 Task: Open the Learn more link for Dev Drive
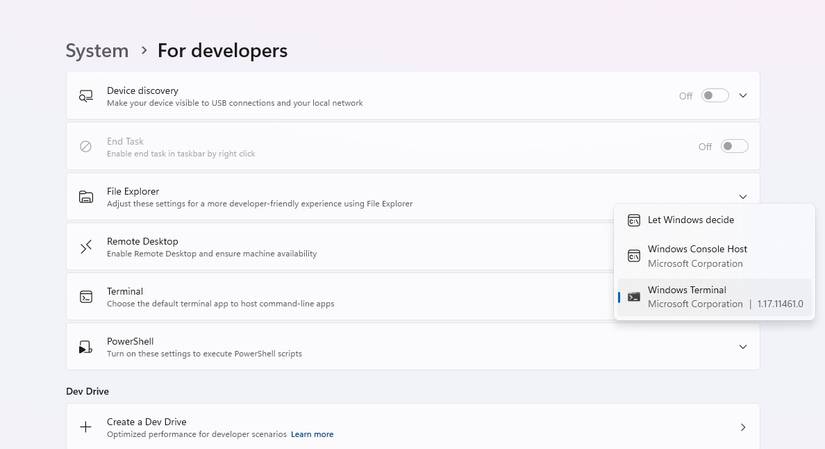pyautogui.click(x=312, y=434)
